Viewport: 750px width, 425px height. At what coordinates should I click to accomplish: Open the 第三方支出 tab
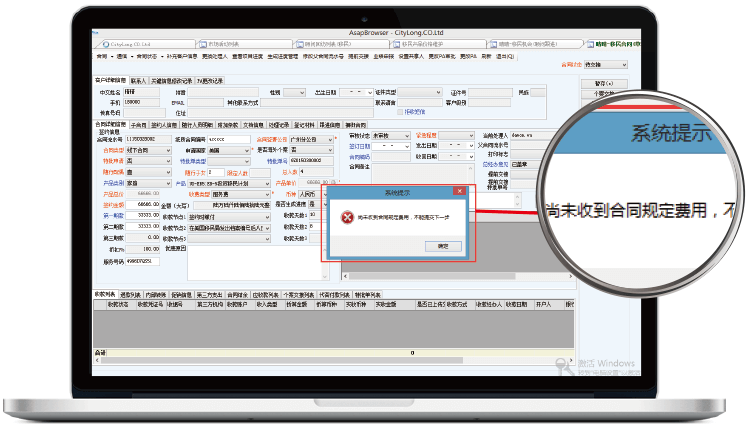pos(210,295)
